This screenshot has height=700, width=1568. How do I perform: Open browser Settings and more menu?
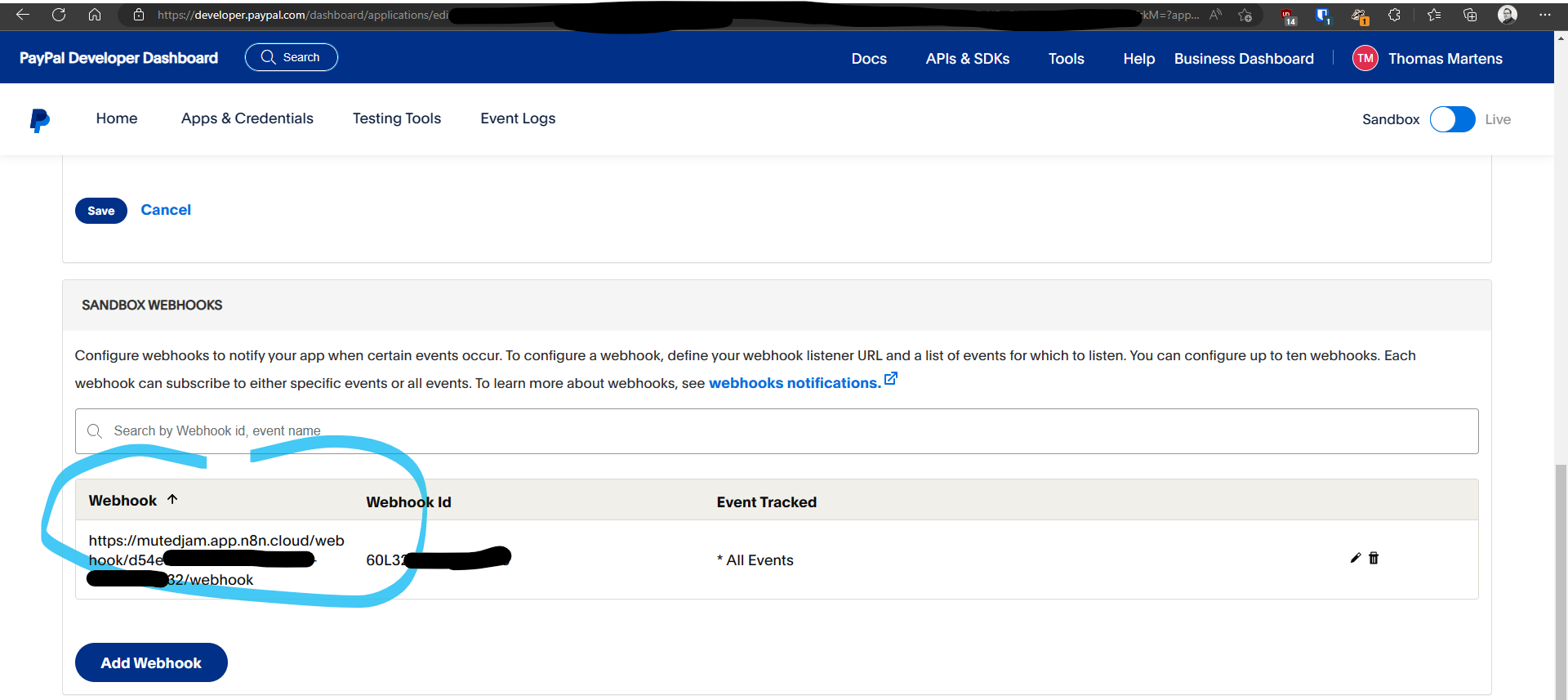click(x=1544, y=15)
